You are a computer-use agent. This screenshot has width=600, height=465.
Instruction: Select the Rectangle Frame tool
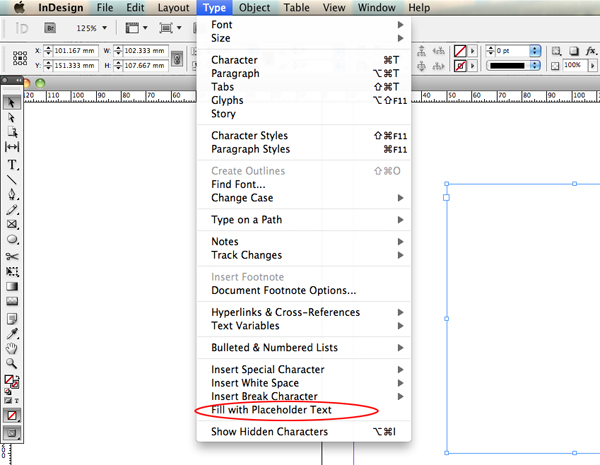tap(11, 225)
